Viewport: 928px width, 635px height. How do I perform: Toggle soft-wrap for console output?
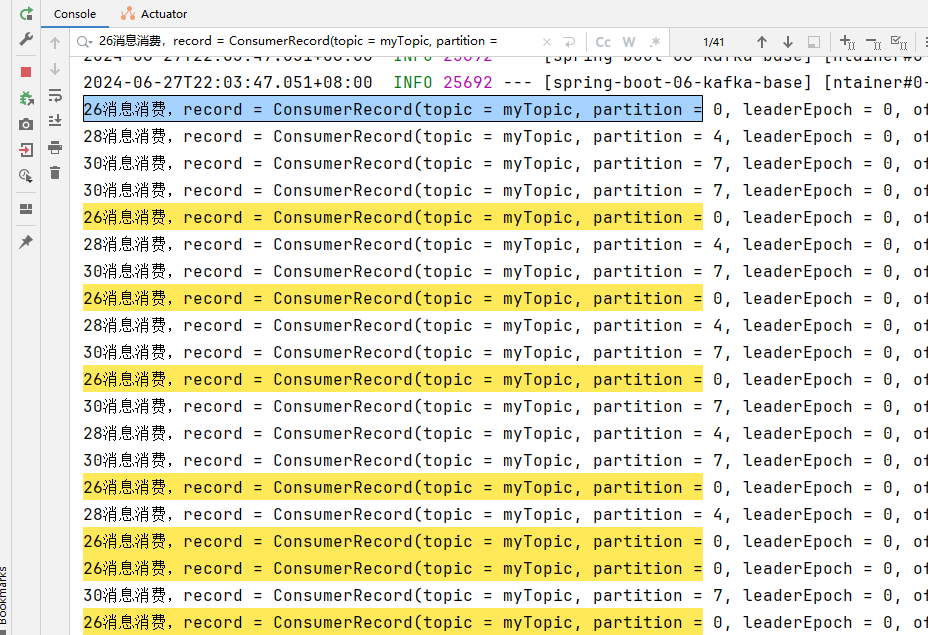[x=55, y=95]
